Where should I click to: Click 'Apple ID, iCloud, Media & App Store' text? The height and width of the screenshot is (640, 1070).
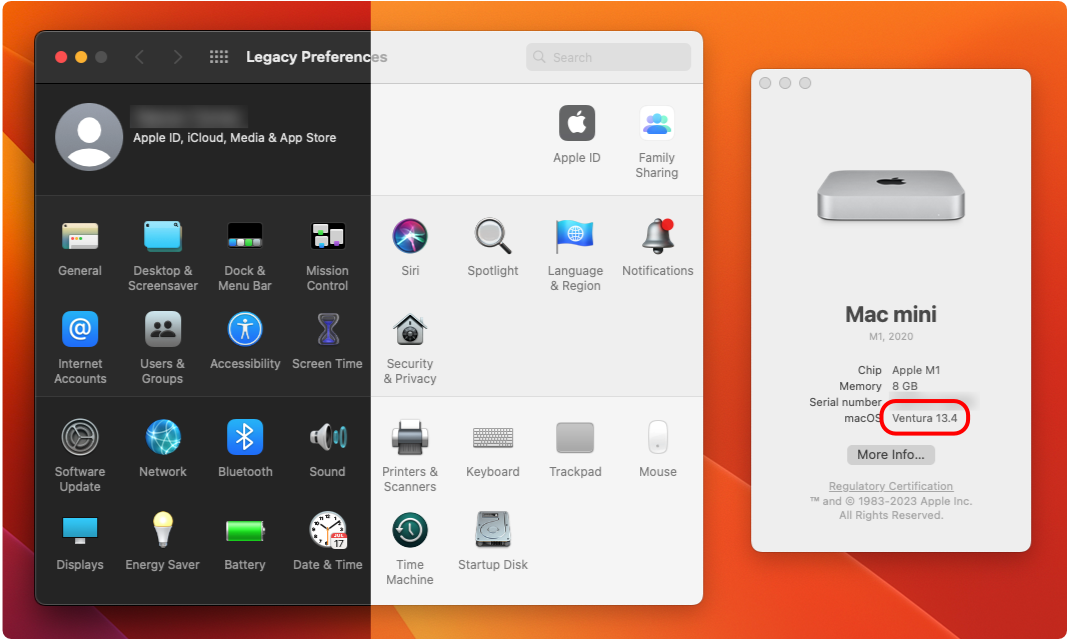click(234, 138)
